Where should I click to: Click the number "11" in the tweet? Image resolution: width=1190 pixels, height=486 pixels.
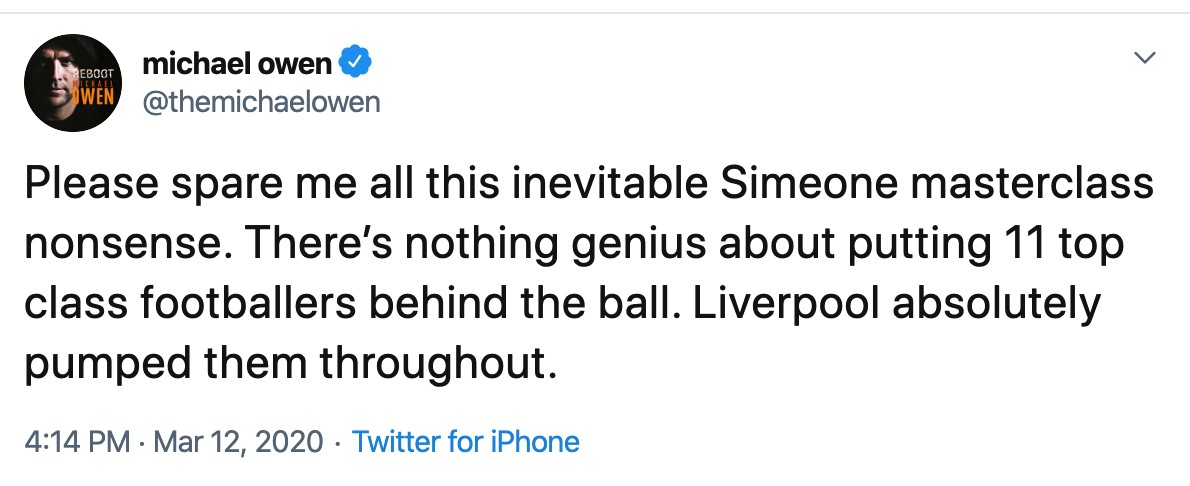tap(1018, 244)
